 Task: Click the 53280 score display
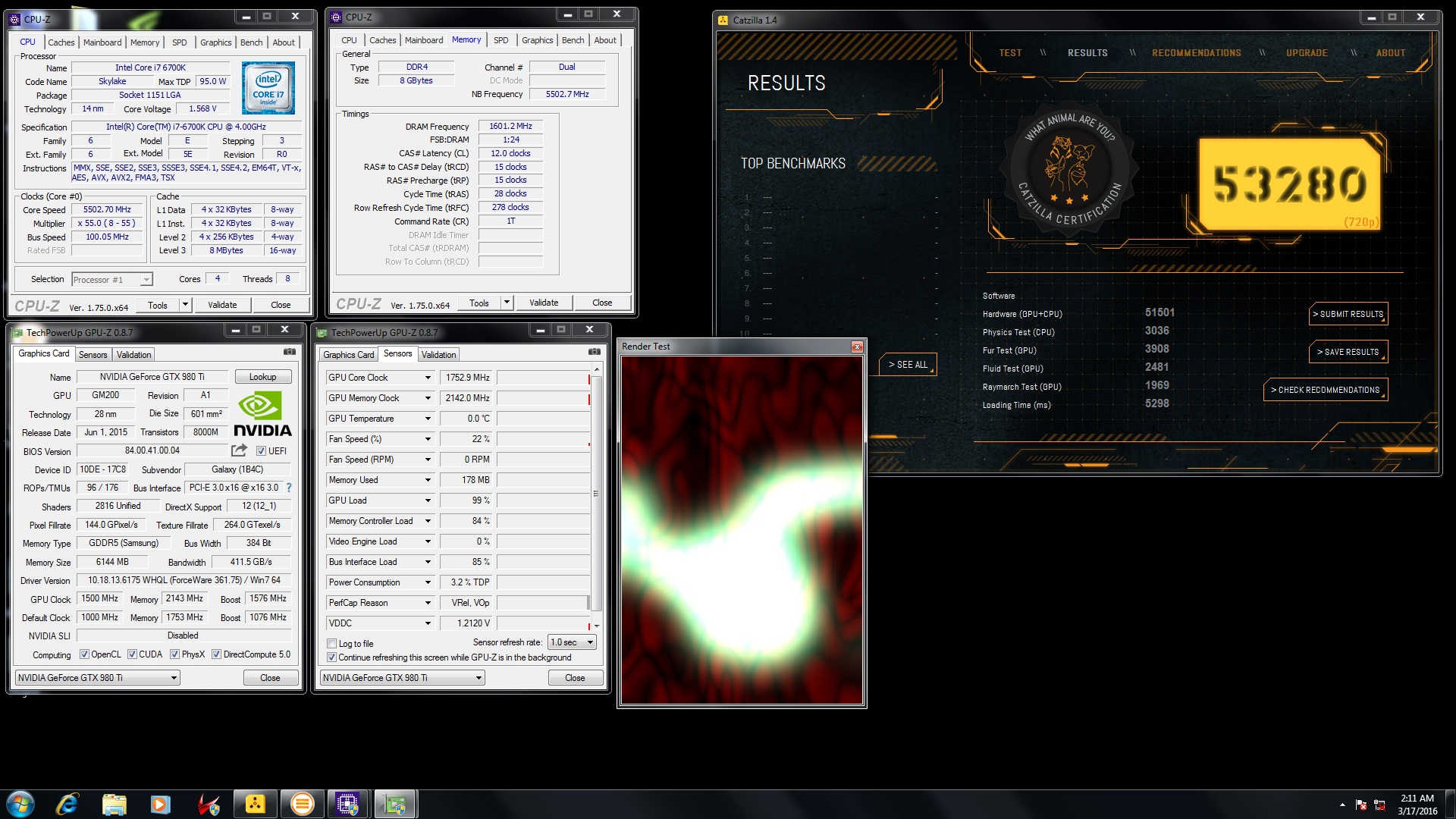point(1289,184)
